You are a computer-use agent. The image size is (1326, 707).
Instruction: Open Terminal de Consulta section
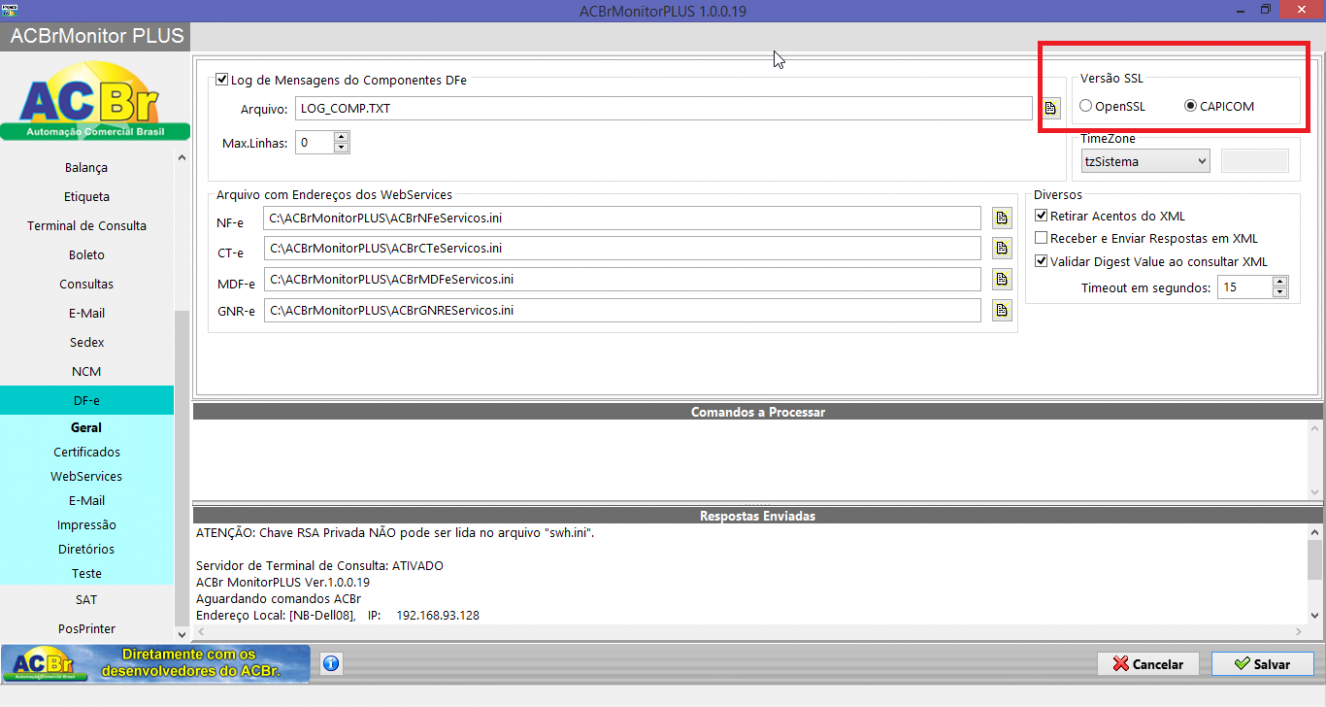pos(86,225)
